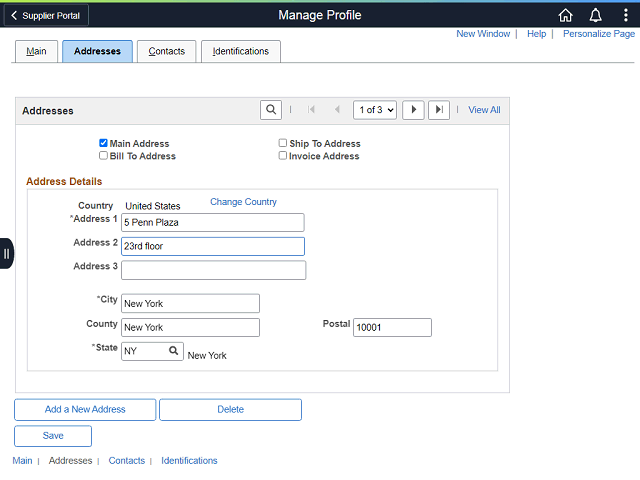This screenshot has height=480, width=640.
Task: Show next address row
Action: point(413,110)
